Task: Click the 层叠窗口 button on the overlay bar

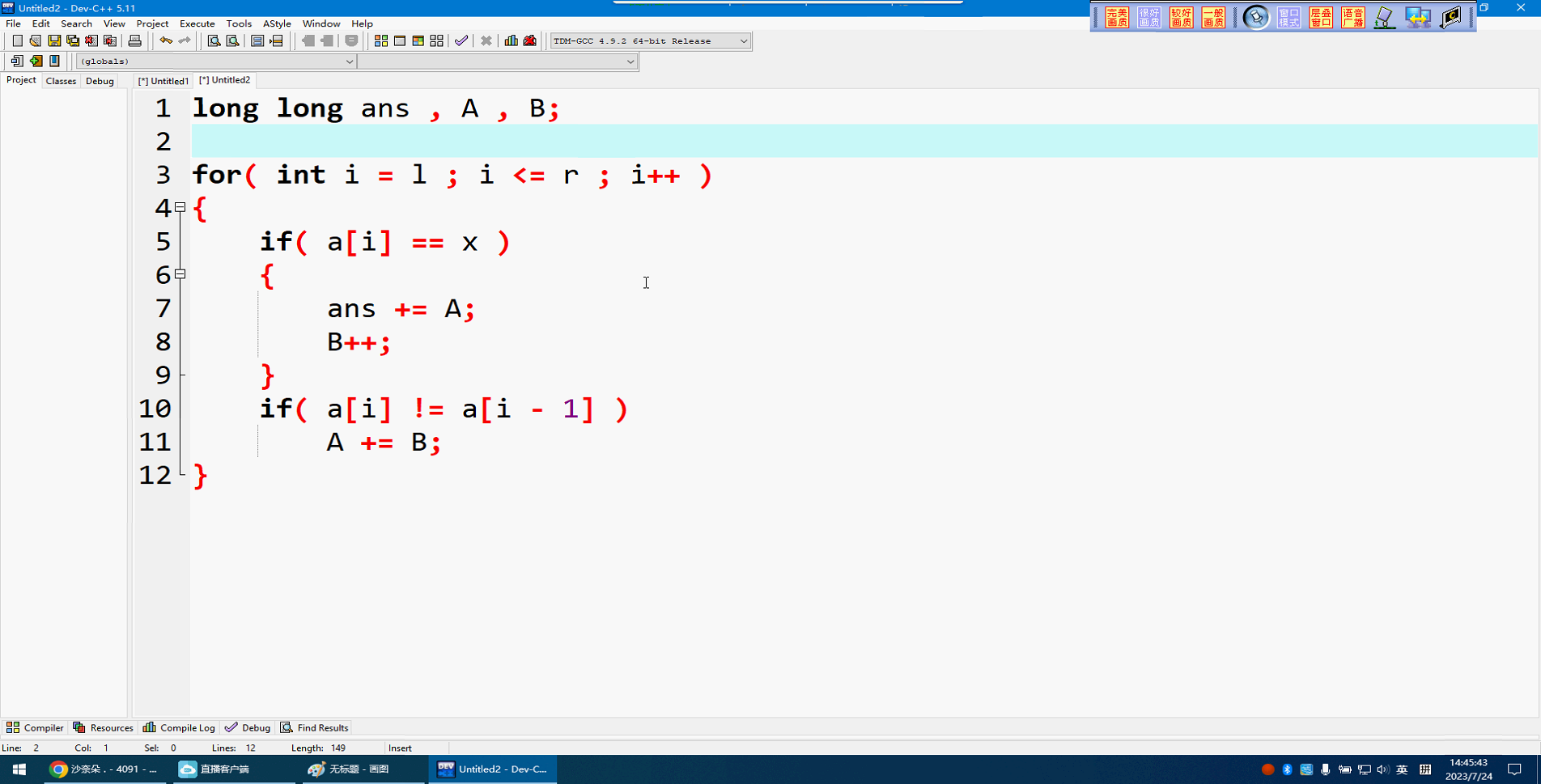Action: (x=1321, y=17)
